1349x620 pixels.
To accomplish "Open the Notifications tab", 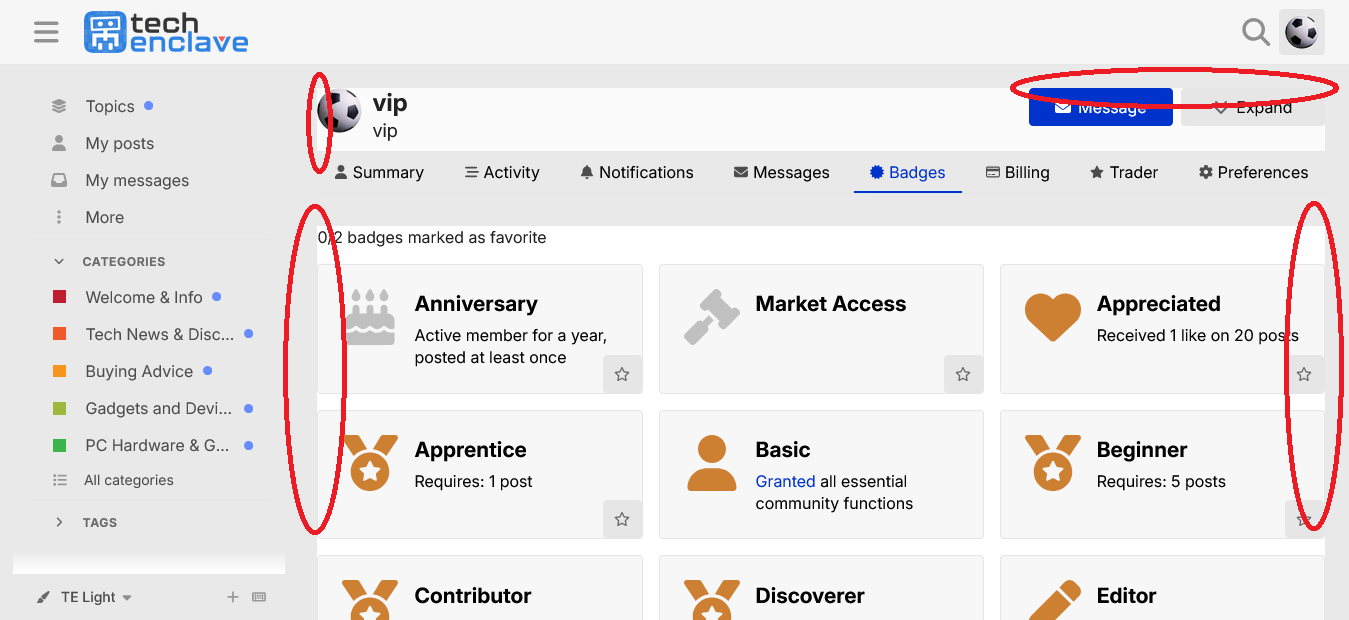I will pos(636,172).
